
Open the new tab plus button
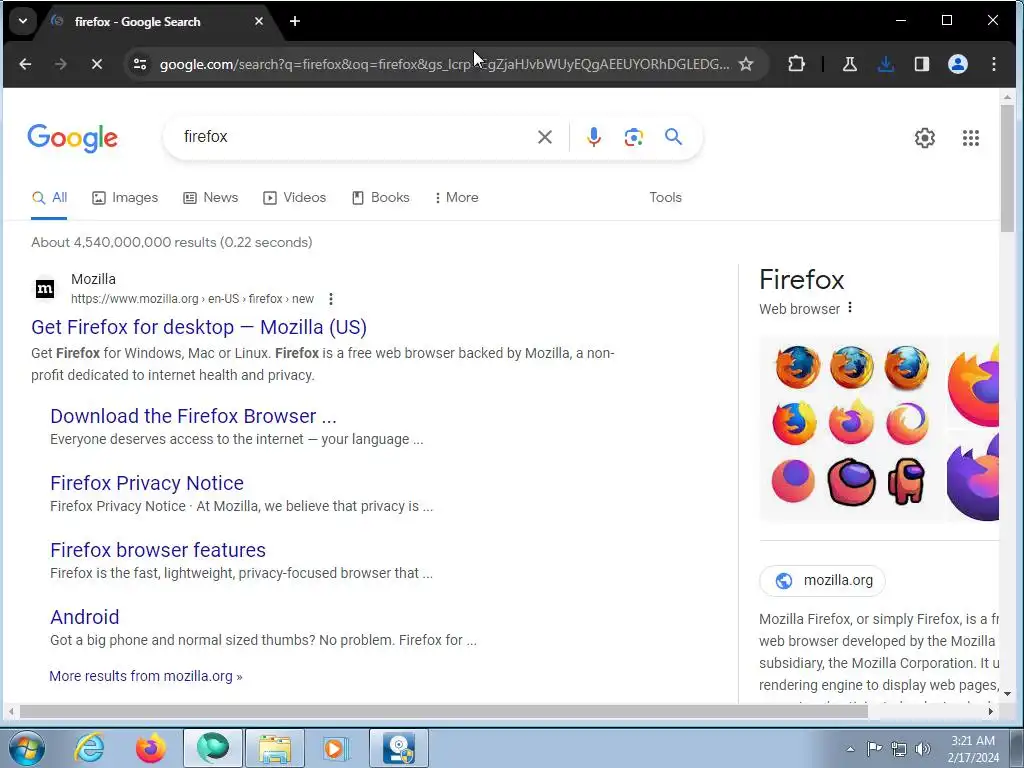coord(295,22)
